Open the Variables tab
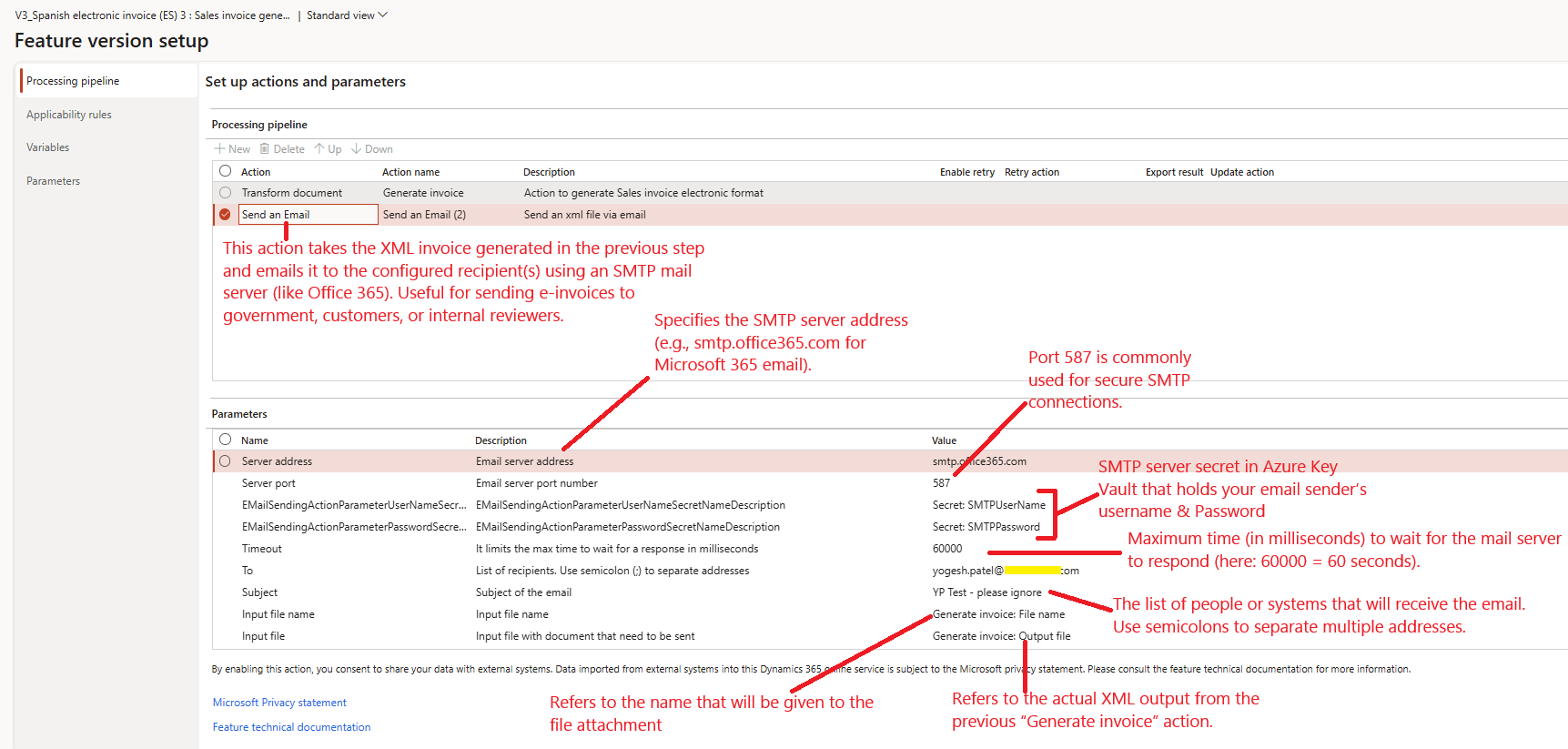The height and width of the screenshot is (749, 1568). [x=48, y=147]
